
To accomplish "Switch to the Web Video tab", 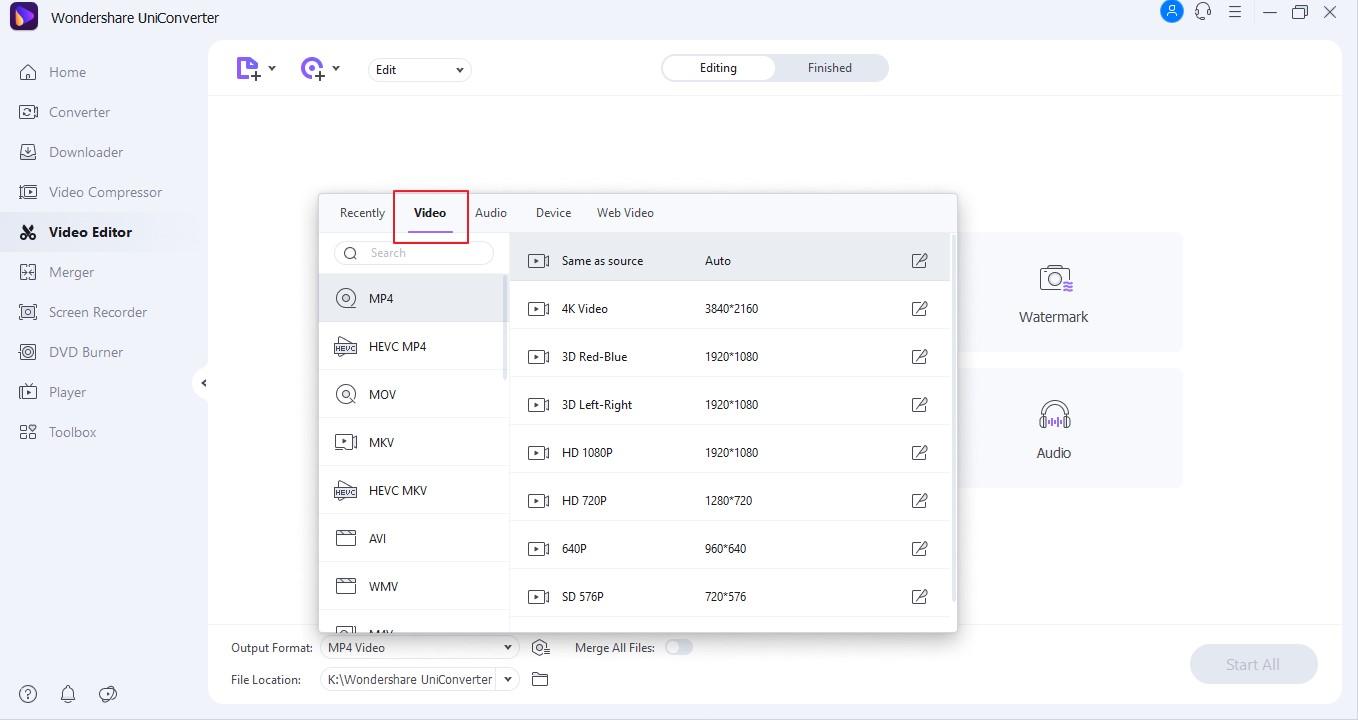I will [625, 213].
